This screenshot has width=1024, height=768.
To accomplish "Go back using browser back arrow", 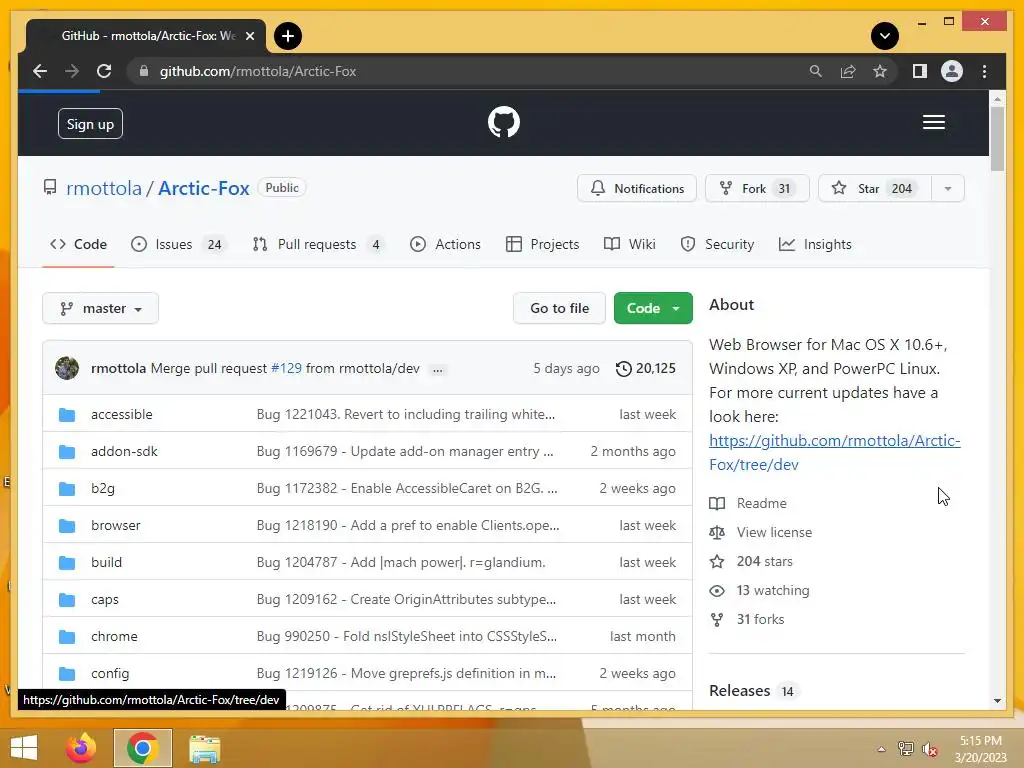I will (x=40, y=71).
